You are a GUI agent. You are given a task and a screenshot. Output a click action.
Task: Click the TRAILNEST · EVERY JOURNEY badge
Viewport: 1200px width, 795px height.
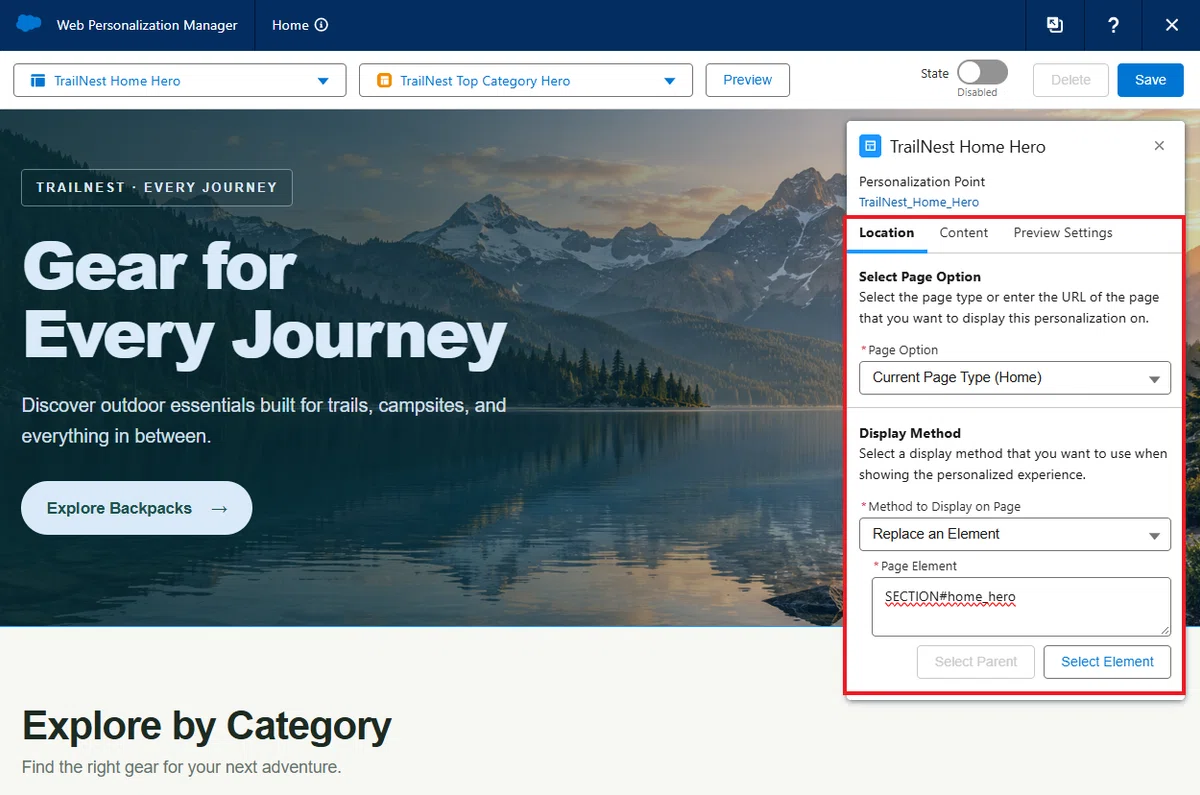pos(157,187)
